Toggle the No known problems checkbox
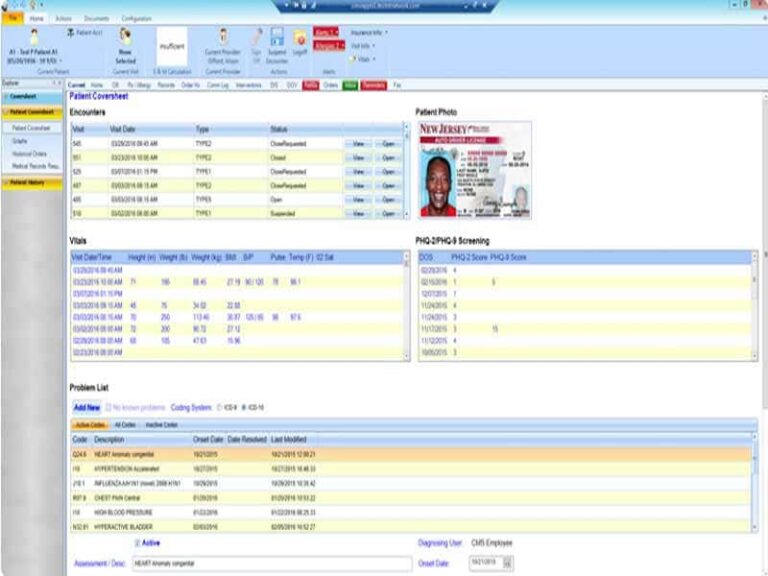The height and width of the screenshot is (576, 768). [x=108, y=408]
